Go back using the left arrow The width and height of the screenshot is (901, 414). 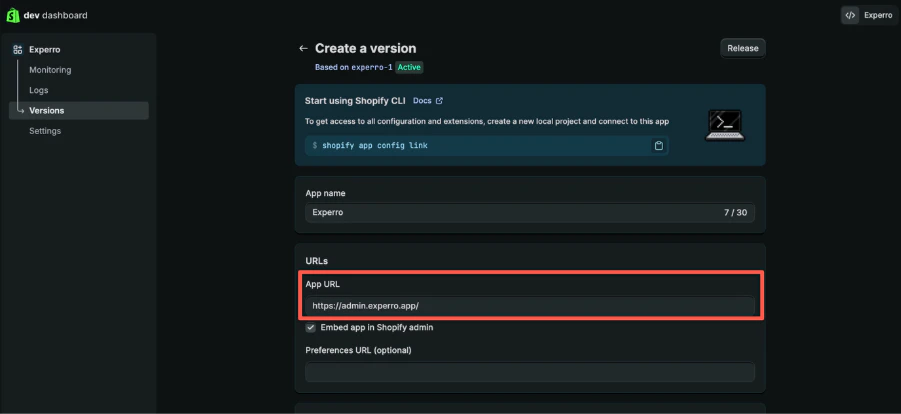coord(303,48)
